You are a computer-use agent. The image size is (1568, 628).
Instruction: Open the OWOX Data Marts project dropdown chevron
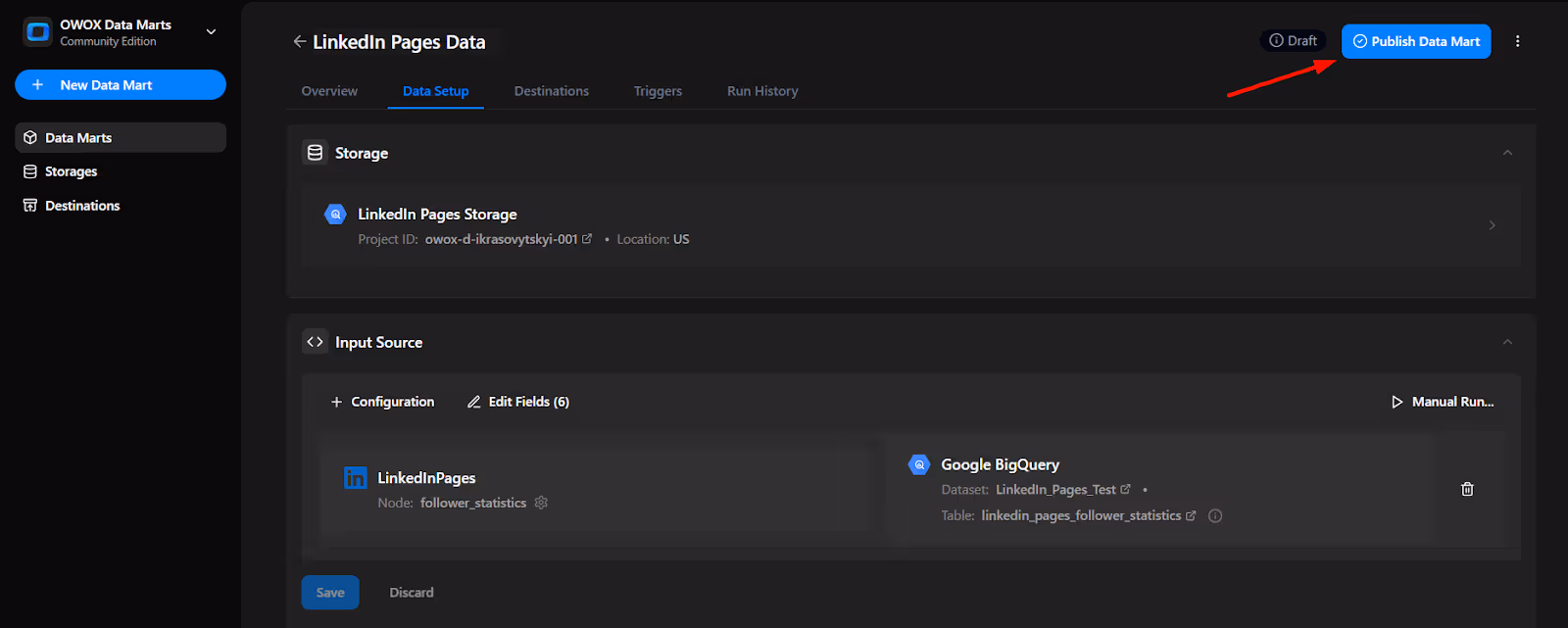click(211, 32)
